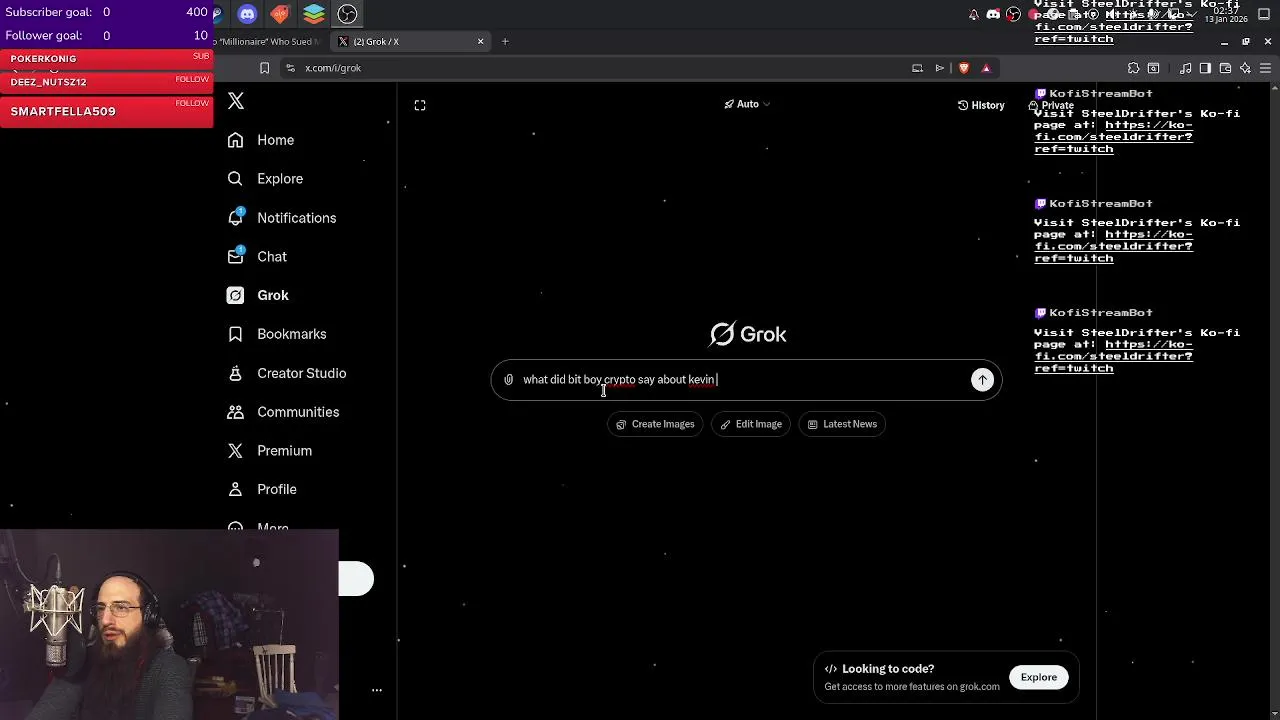Screen dimensions: 1280x720
Task: Click the Bookmarks ribbon icon
Action: click(x=235, y=334)
